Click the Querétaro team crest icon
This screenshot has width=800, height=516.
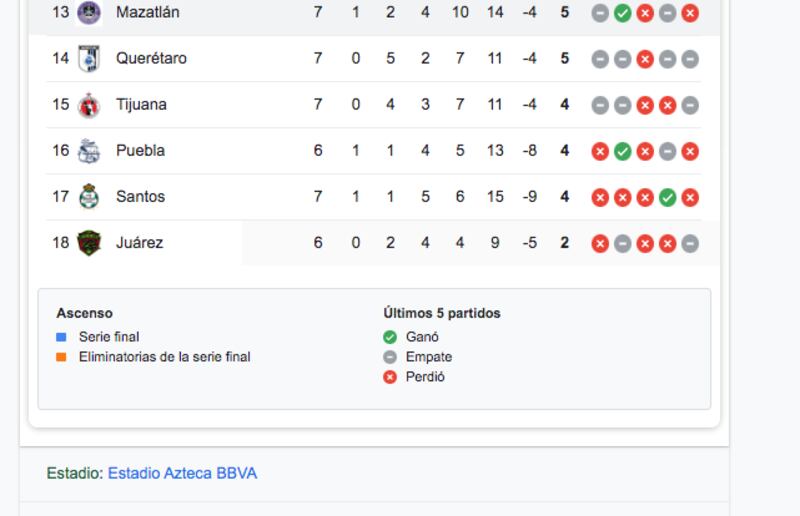(89, 59)
